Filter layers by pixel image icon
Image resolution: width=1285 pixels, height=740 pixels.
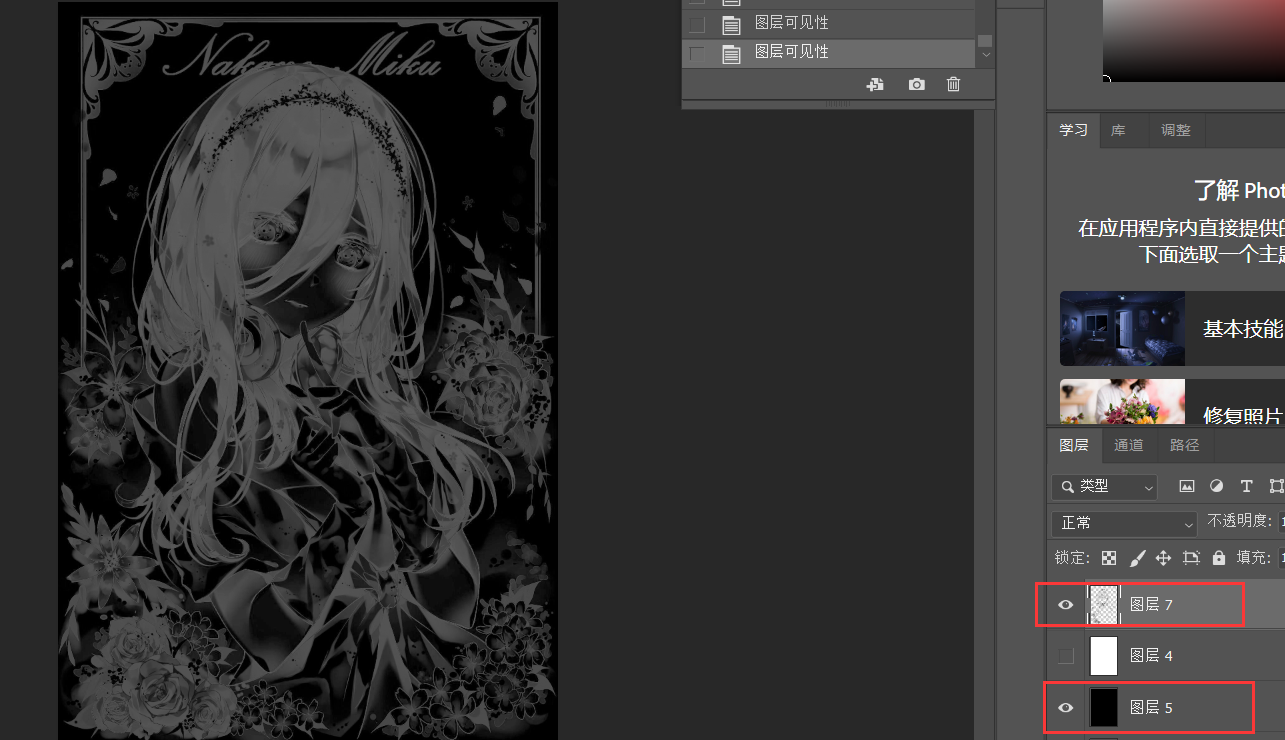click(x=1187, y=486)
